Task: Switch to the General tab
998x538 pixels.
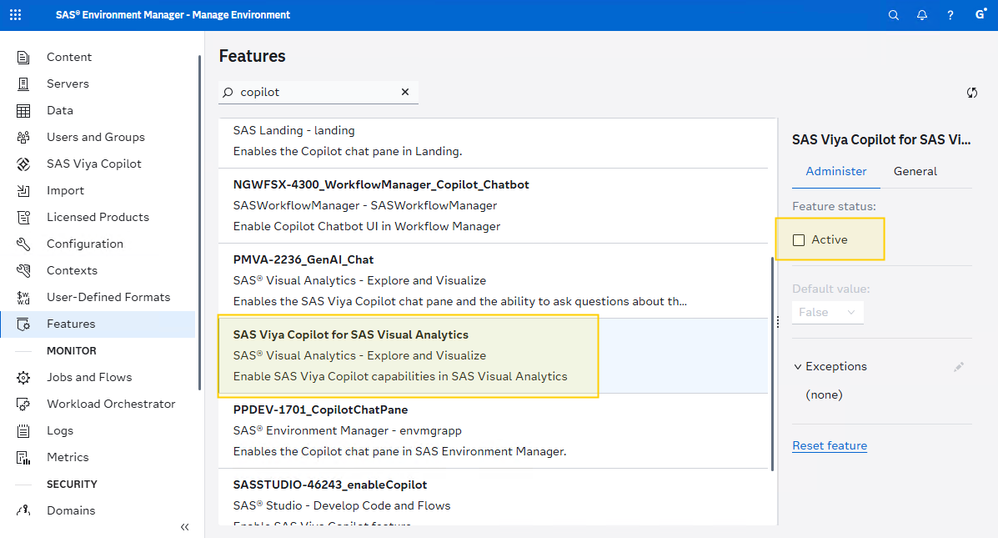Action: coord(915,171)
